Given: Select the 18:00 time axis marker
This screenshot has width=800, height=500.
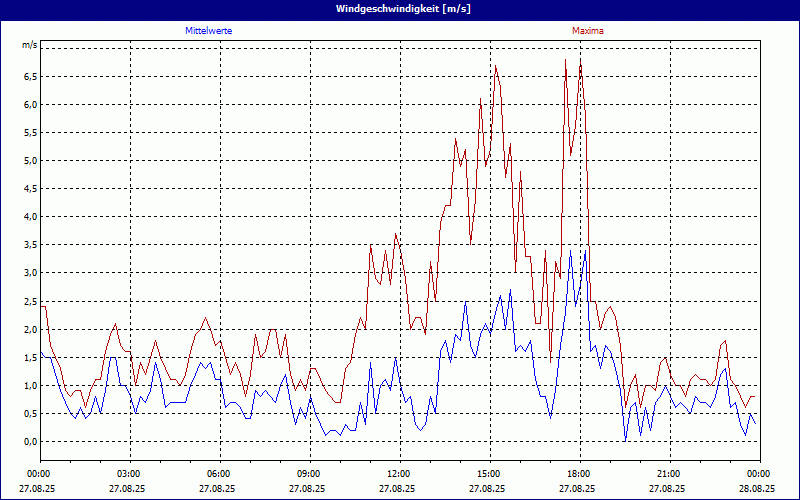Looking at the screenshot, I should point(578,474).
